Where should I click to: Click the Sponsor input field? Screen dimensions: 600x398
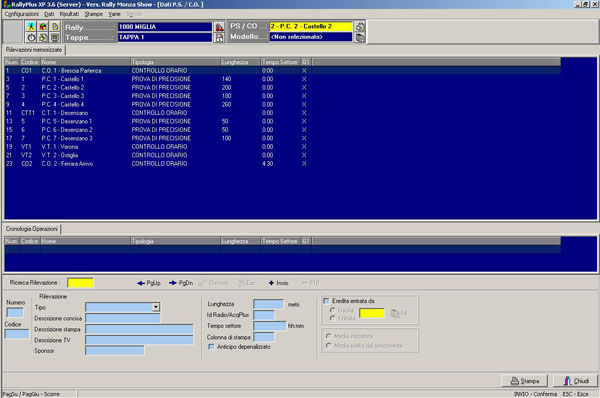[x=115, y=351]
